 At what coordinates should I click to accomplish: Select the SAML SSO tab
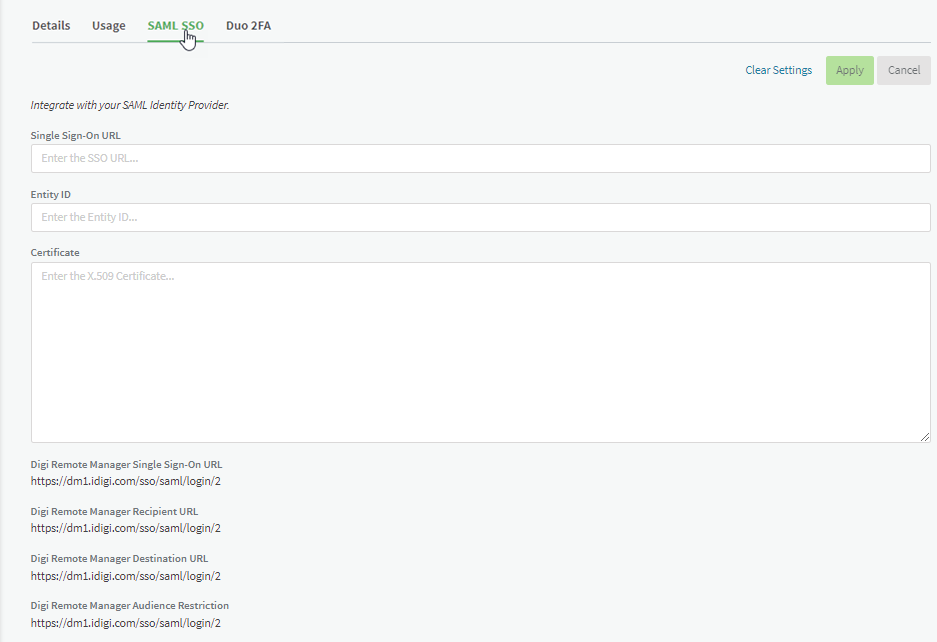tap(176, 26)
